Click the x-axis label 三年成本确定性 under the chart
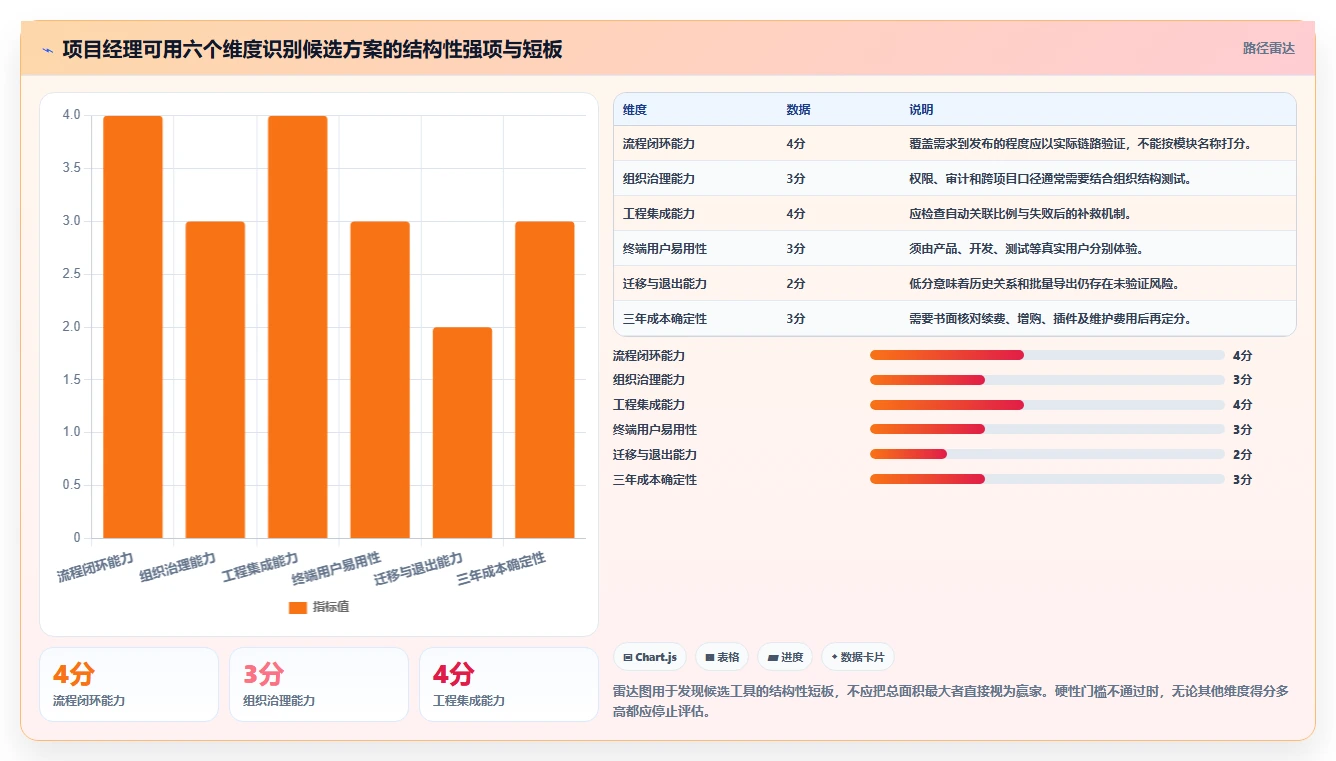1336x761 pixels. (x=501, y=570)
